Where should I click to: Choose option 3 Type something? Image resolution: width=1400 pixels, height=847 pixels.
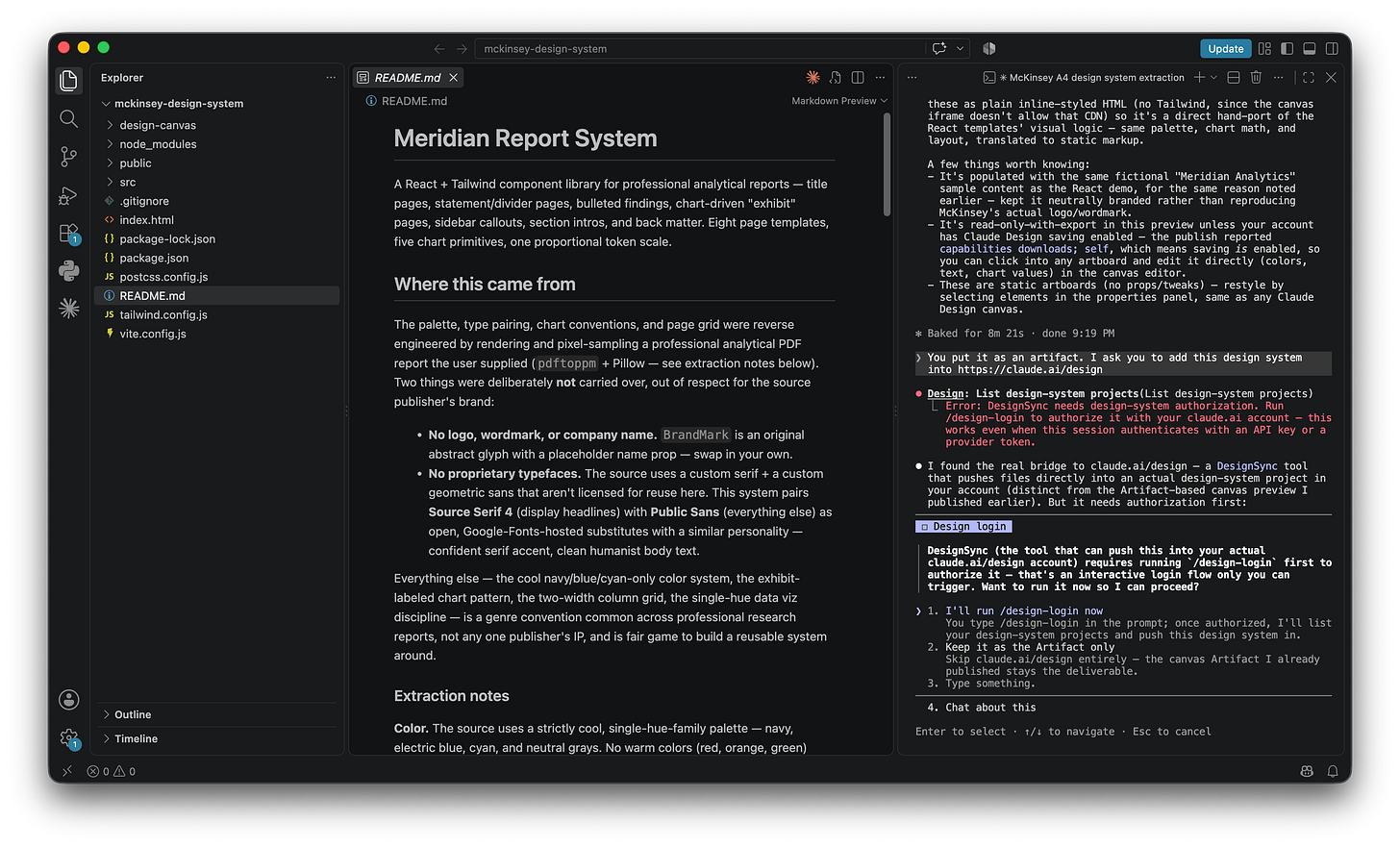click(x=981, y=684)
